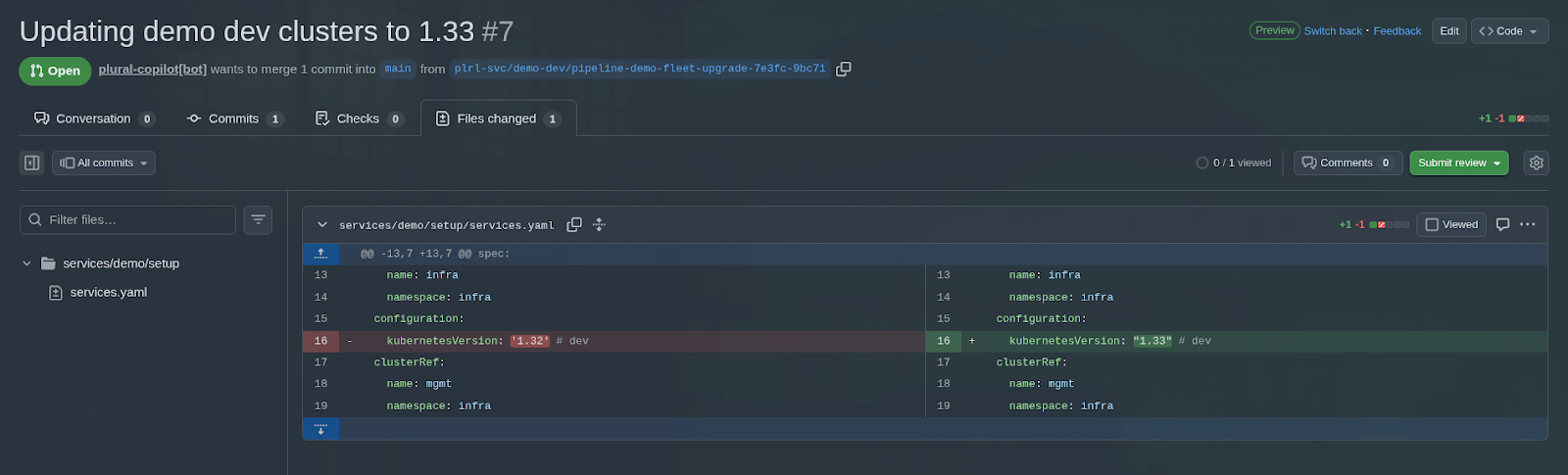Open diff view settings gear
This screenshot has width=1568, height=475.
1536,164
